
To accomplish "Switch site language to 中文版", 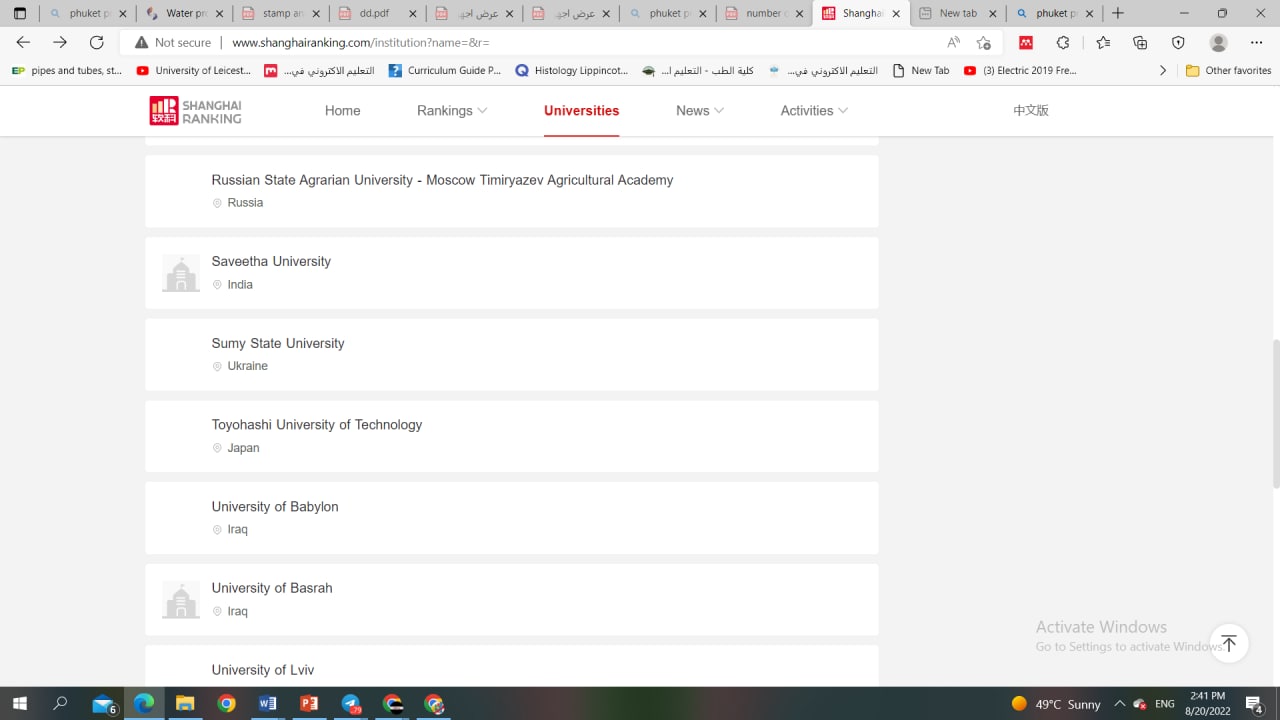I will pyautogui.click(x=1031, y=111).
